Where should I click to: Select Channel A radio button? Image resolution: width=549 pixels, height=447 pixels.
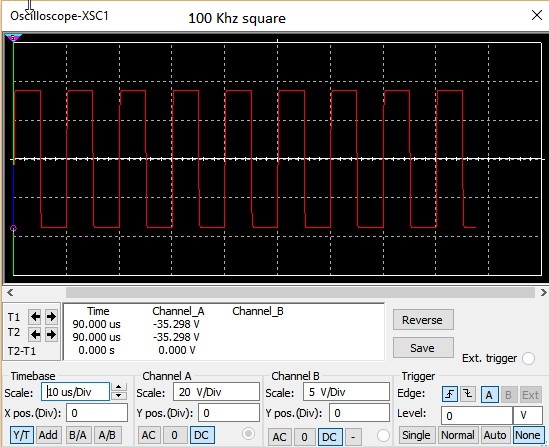pyautogui.click(x=249, y=434)
